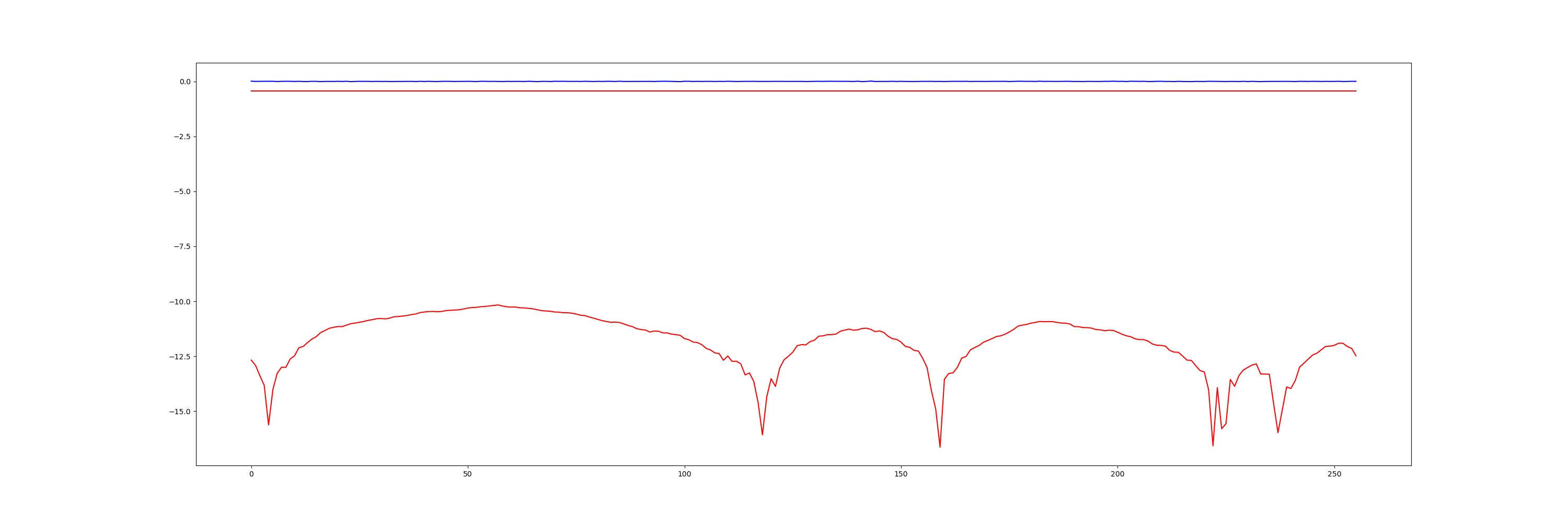
Task: Click the x-axis tick label 0
Action: click(251, 474)
